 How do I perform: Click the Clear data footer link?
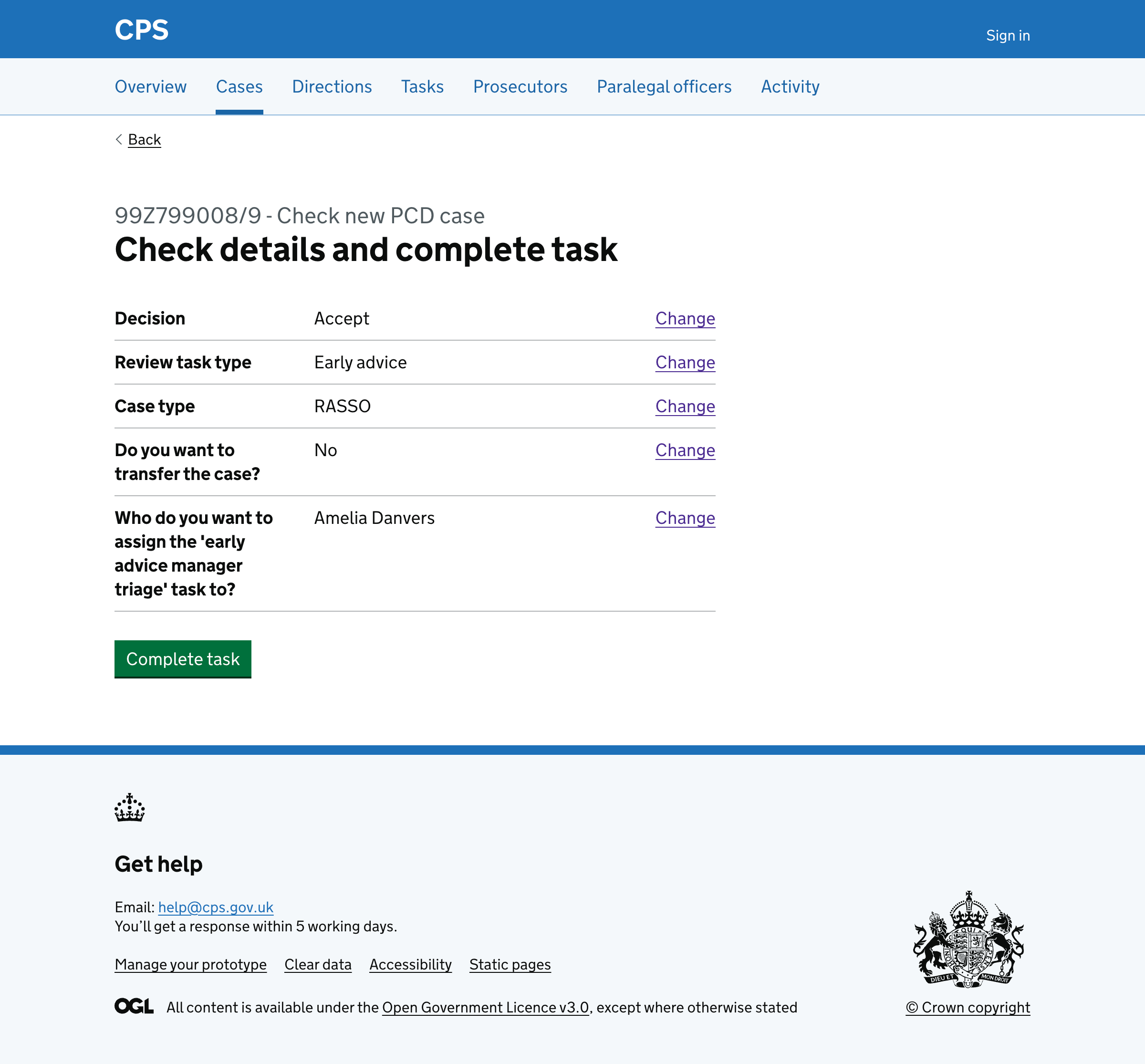pyautogui.click(x=318, y=964)
